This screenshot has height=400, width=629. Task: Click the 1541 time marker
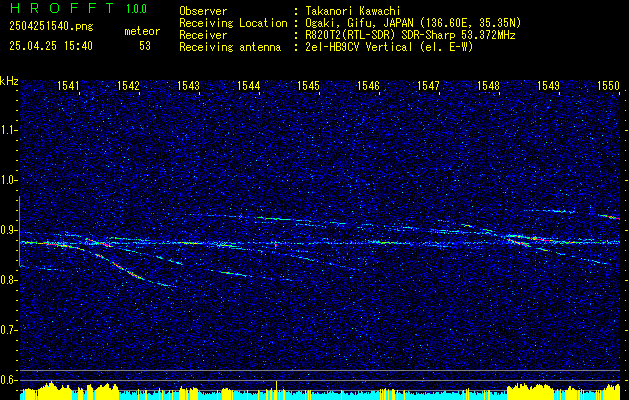tap(68, 85)
